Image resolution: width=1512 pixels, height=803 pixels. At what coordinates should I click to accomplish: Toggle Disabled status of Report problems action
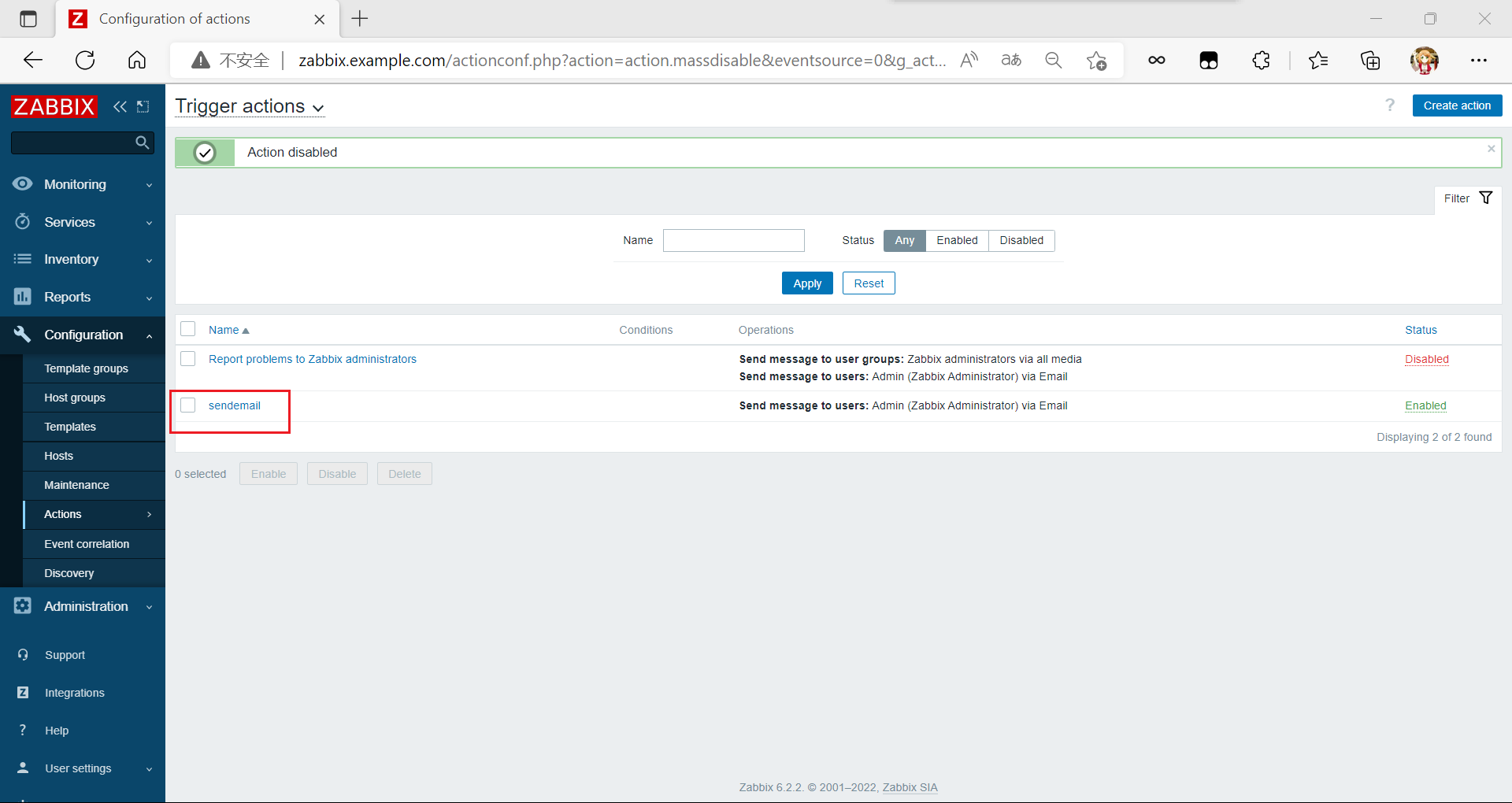[1427, 359]
